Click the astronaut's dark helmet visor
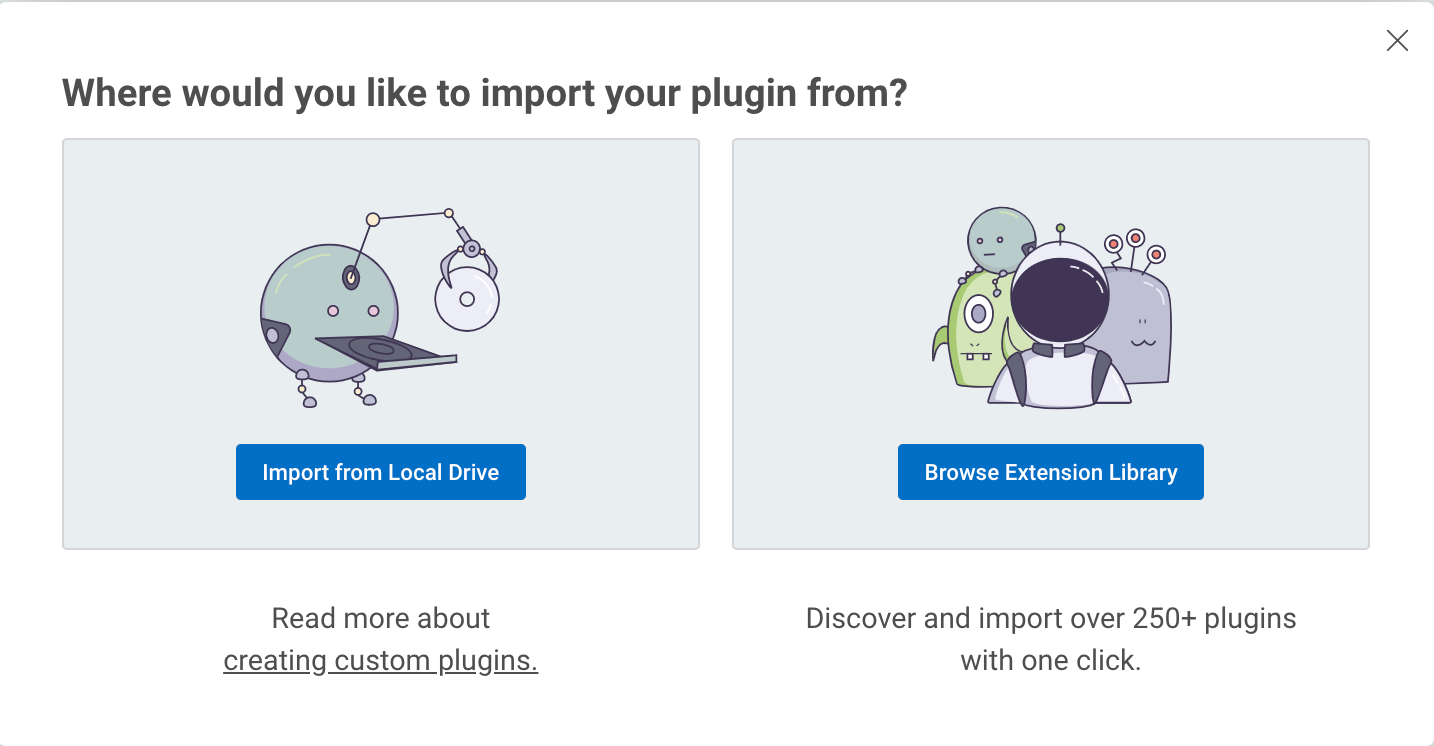Viewport: 1434px width, 746px height. click(1058, 296)
